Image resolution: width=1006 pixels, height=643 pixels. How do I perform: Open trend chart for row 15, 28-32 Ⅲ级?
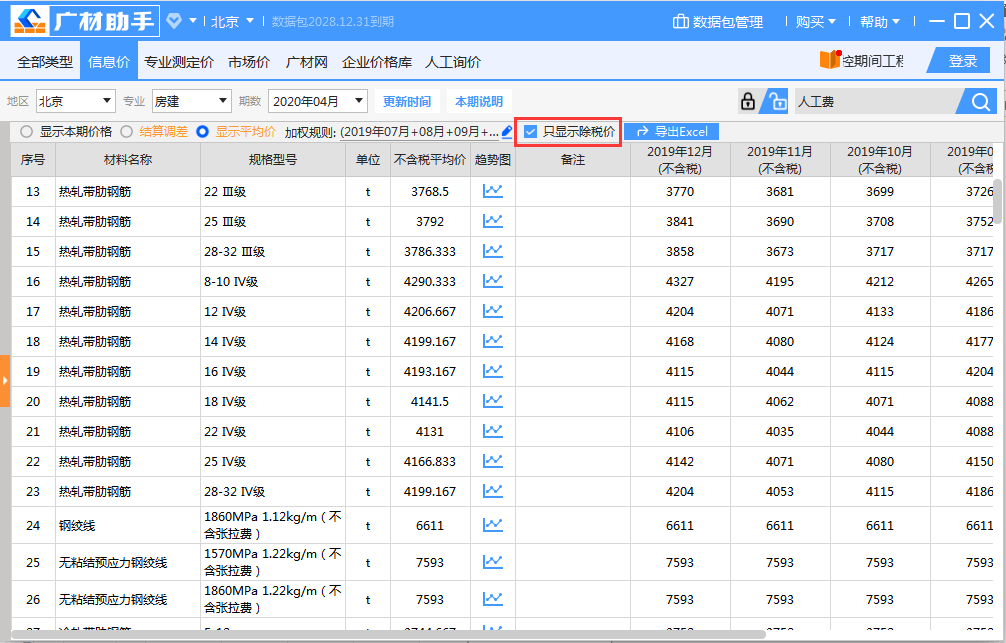(x=492, y=252)
